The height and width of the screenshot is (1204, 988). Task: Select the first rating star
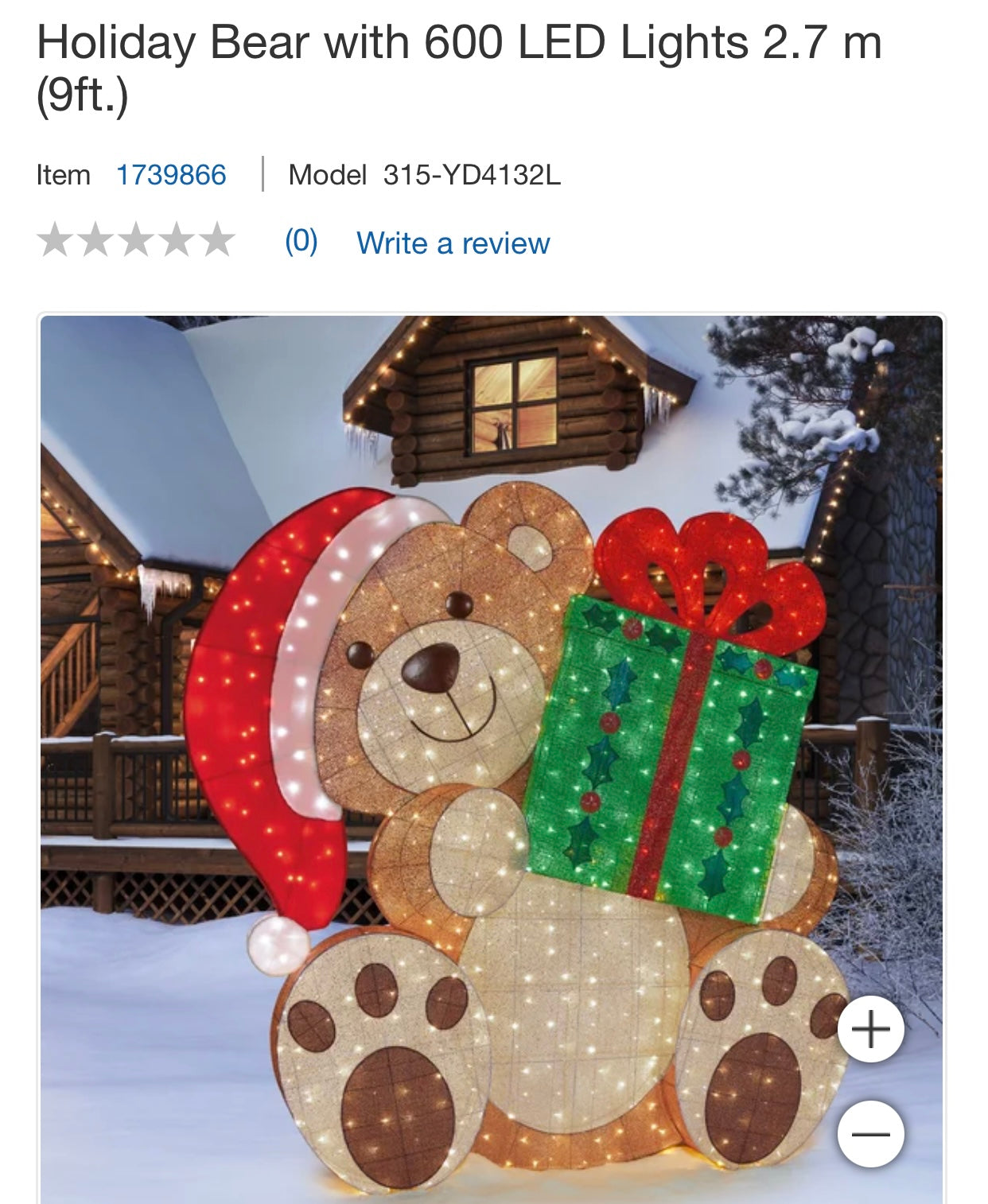coord(55,240)
